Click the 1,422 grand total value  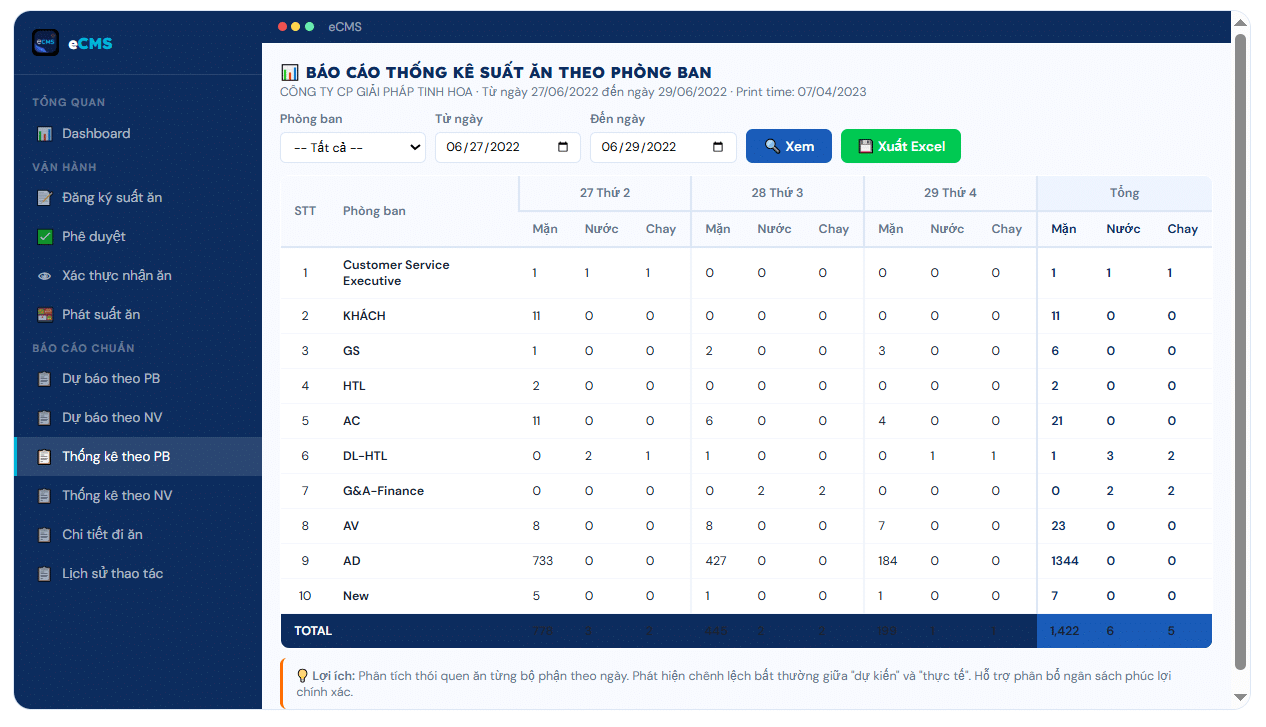coord(1065,631)
